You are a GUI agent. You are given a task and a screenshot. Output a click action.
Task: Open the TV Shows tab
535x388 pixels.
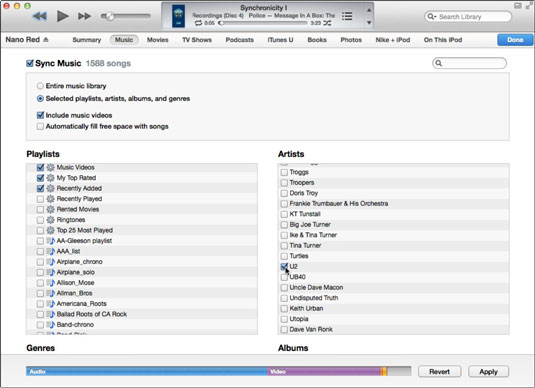coord(197,40)
